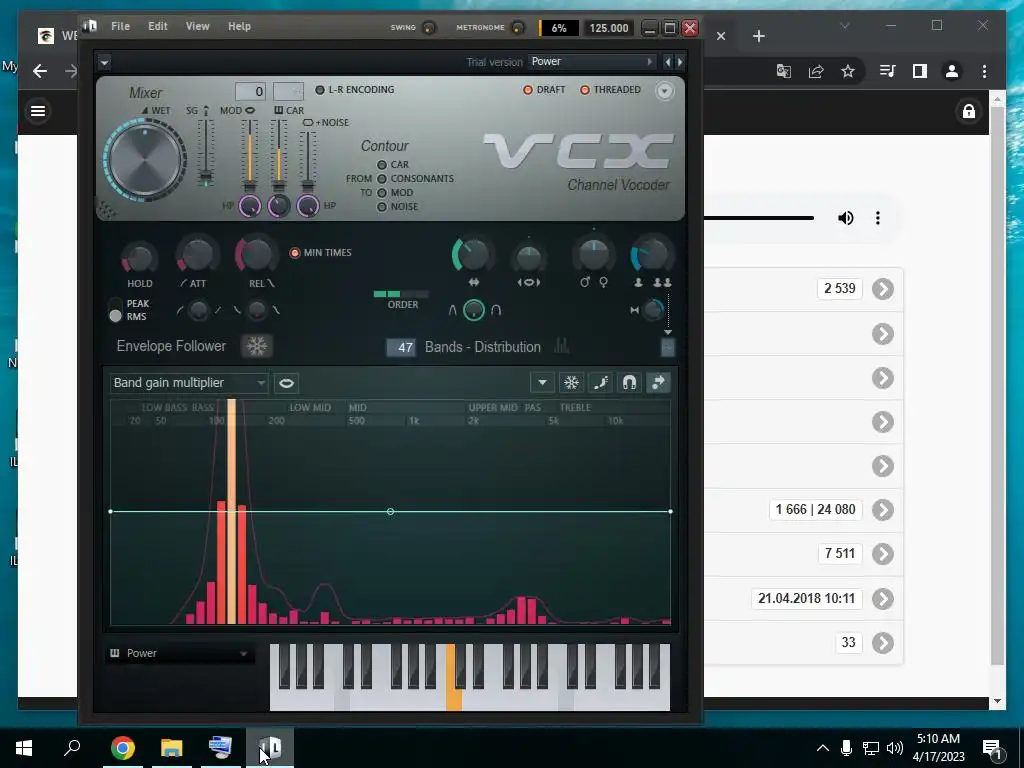Open the File menu
Screen dimensions: 1024x768
120,26
